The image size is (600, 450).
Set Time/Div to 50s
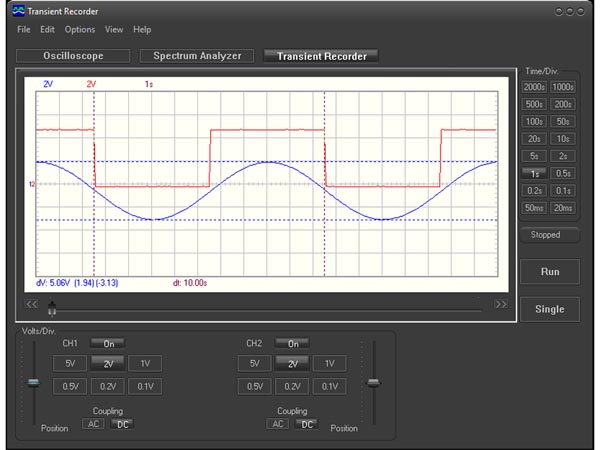(x=562, y=121)
